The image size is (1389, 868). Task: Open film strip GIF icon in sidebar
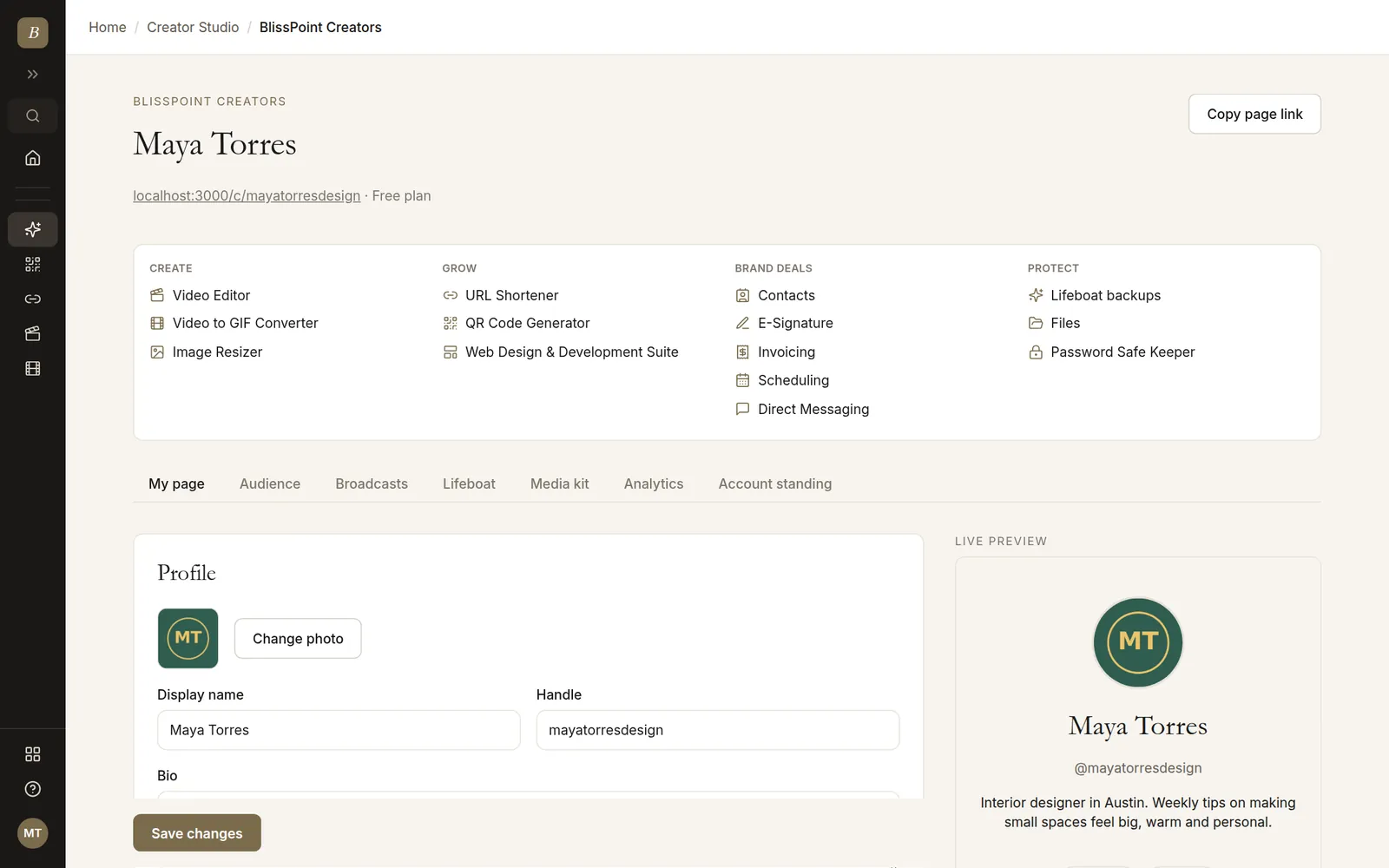[33, 368]
